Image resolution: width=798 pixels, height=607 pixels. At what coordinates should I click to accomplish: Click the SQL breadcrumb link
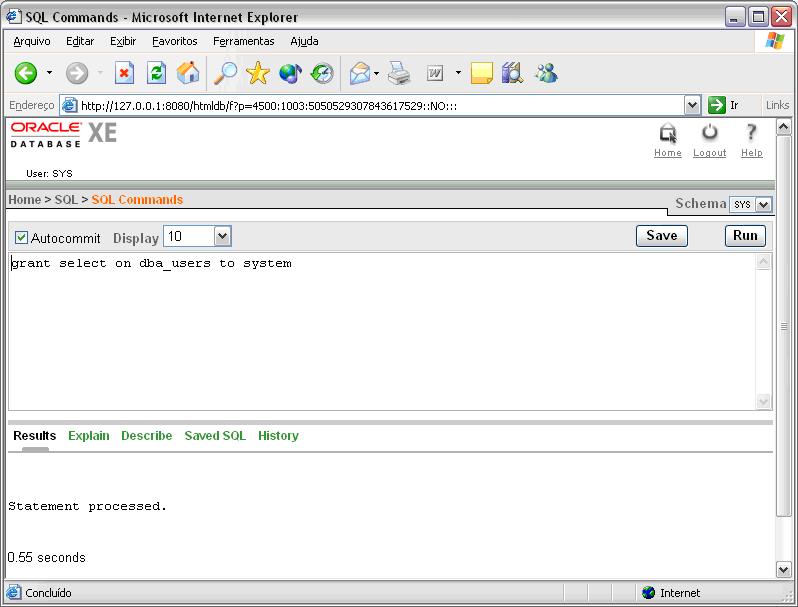coord(65,200)
